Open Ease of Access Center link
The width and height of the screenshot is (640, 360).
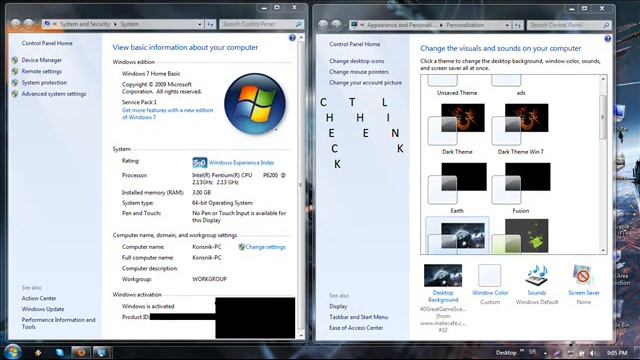pyautogui.click(x=356, y=328)
